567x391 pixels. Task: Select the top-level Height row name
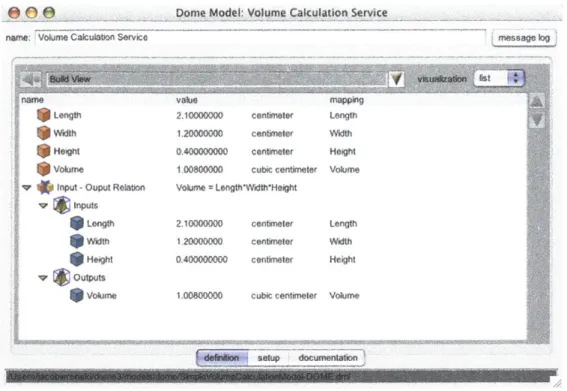click(x=67, y=151)
